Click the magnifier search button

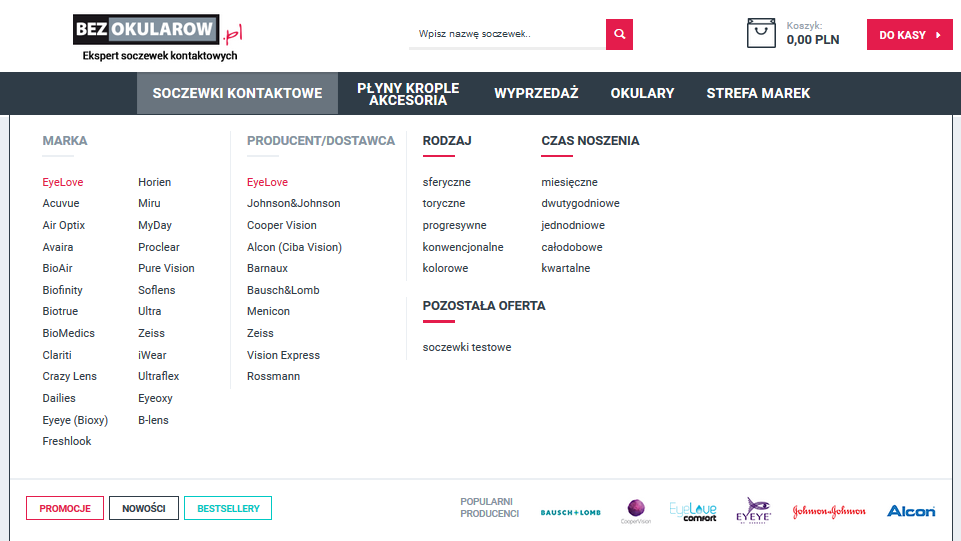pos(619,34)
